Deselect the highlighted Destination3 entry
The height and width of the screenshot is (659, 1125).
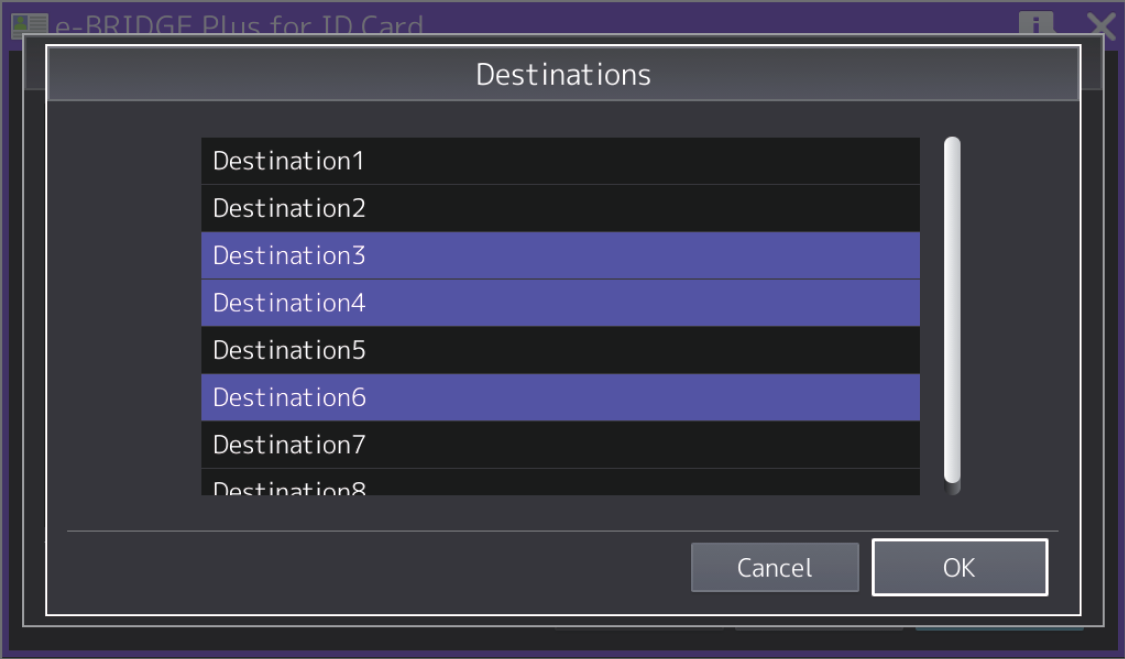point(560,256)
